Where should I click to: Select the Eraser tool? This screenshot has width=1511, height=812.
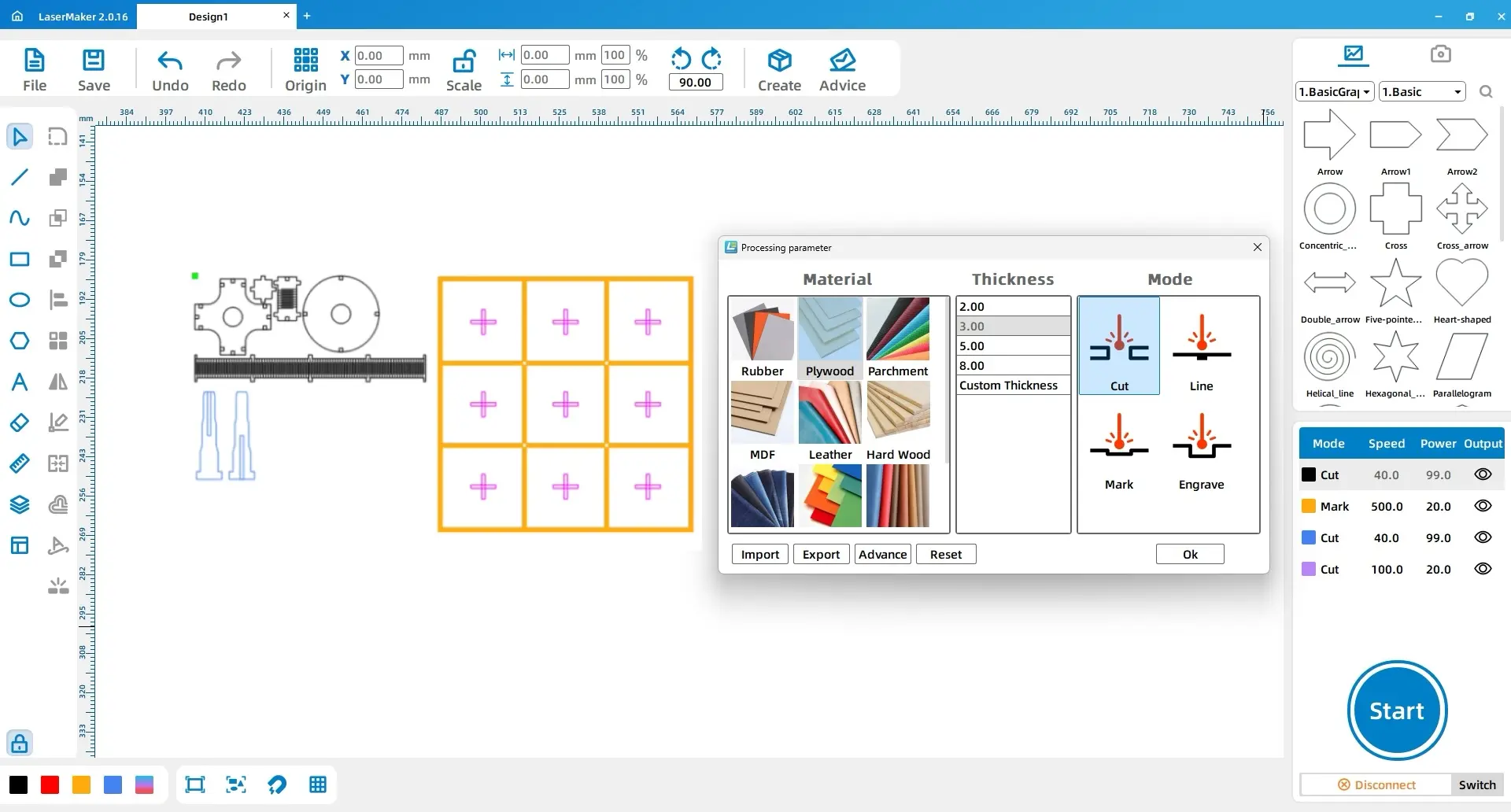20,423
